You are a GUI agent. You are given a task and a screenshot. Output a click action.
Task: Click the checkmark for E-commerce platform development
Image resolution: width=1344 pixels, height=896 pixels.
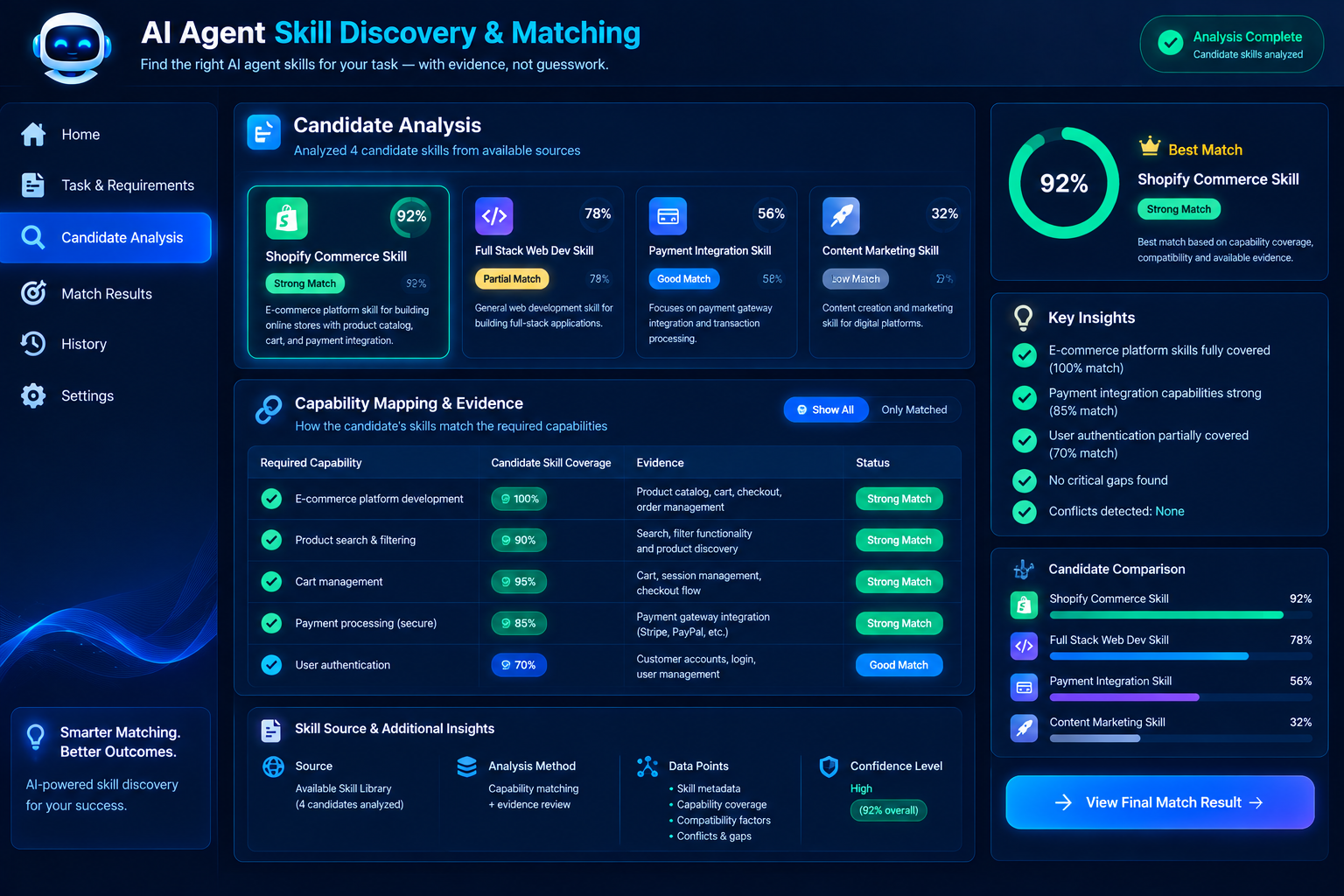[272, 499]
